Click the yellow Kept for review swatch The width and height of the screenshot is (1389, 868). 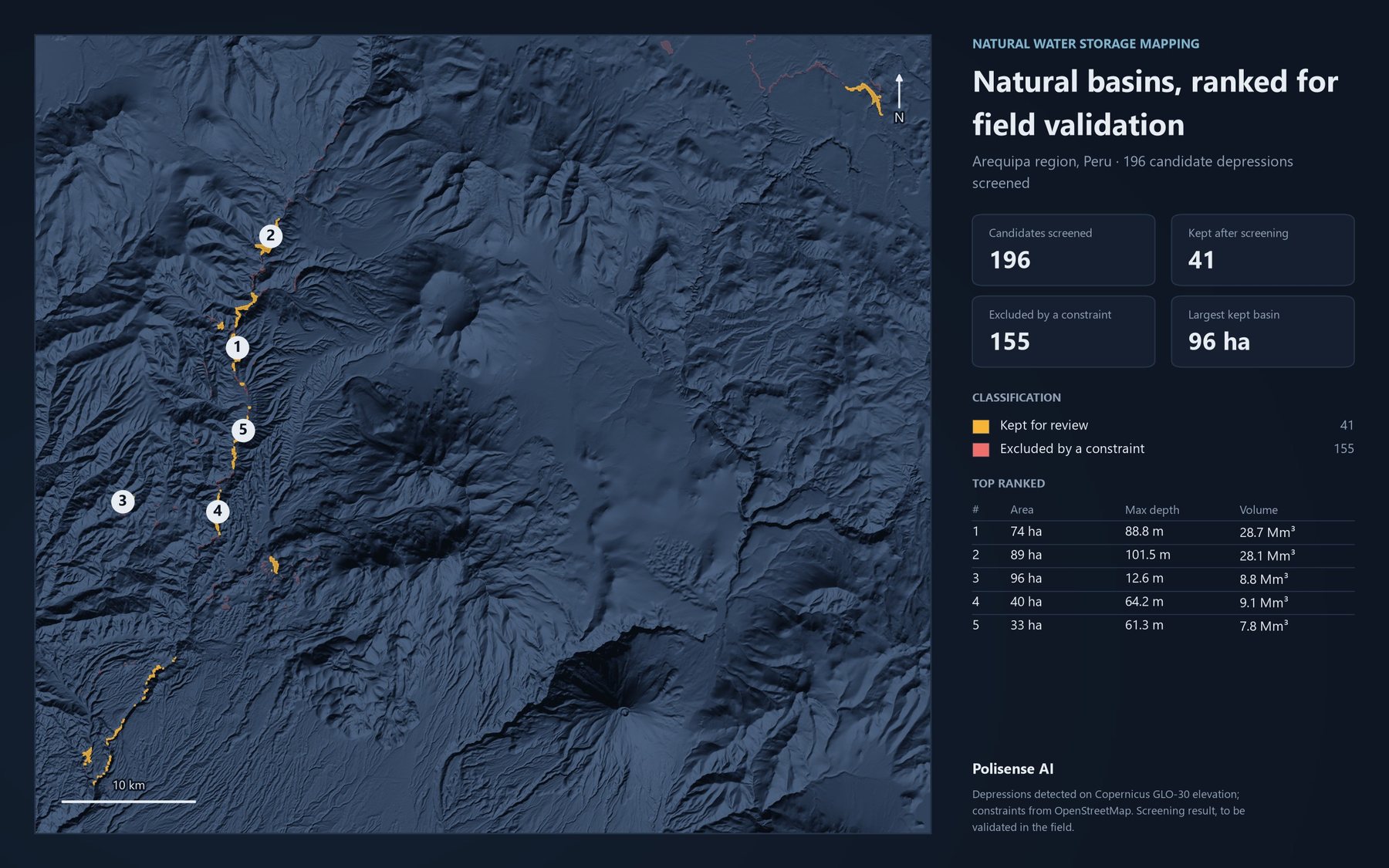tap(981, 426)
